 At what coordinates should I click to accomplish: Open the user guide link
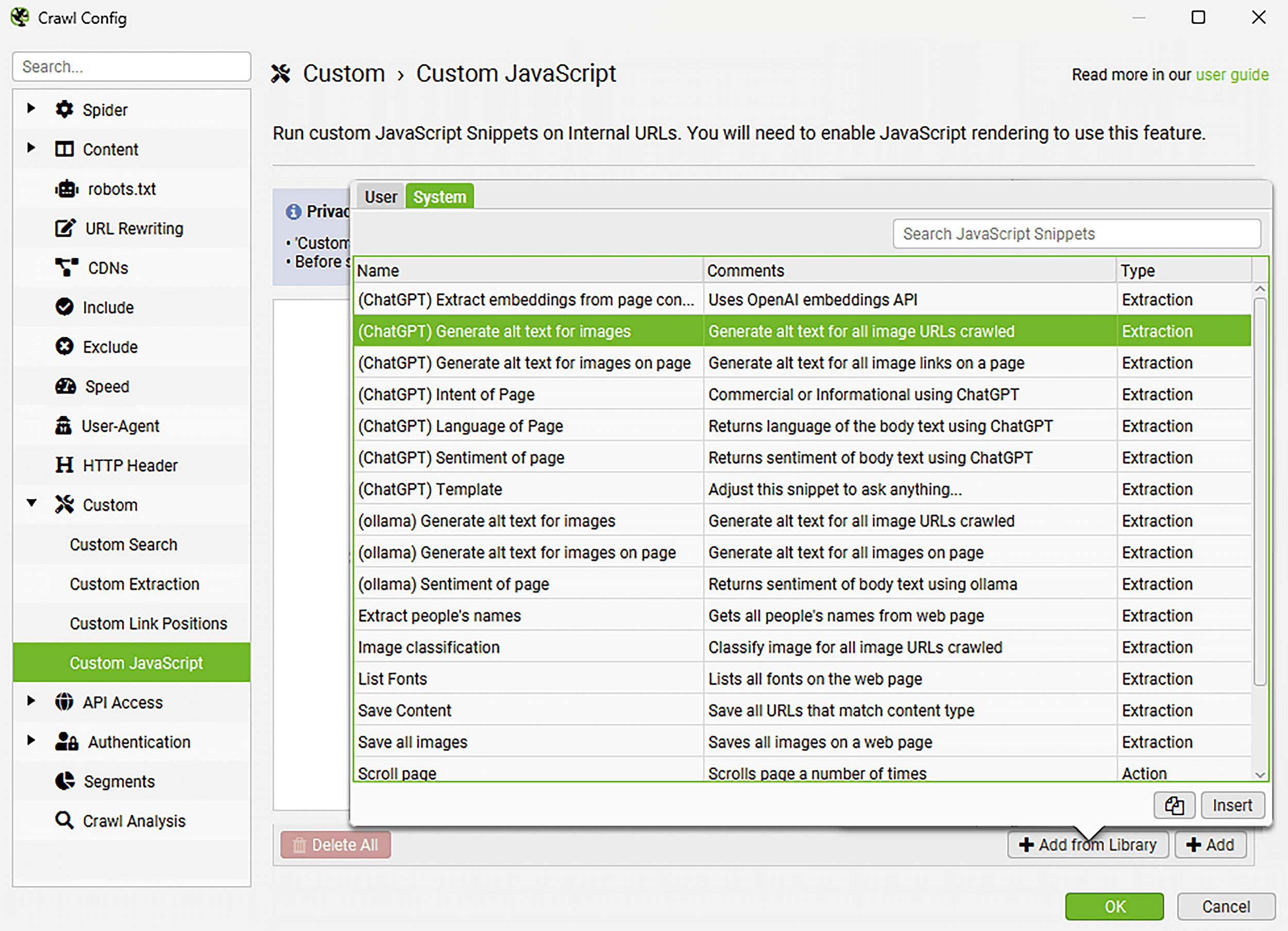pyautogui.click(x=1232, y=74)
